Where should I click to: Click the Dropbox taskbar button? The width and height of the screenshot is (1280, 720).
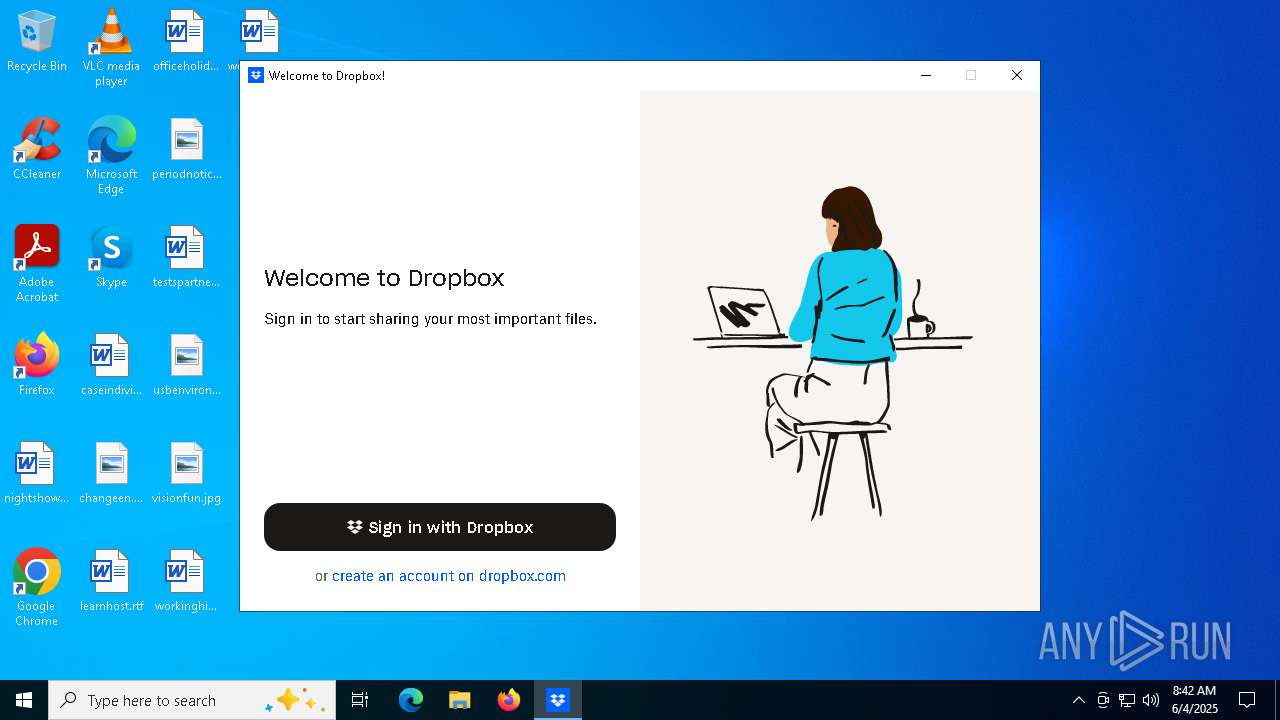tap(558, 700)
